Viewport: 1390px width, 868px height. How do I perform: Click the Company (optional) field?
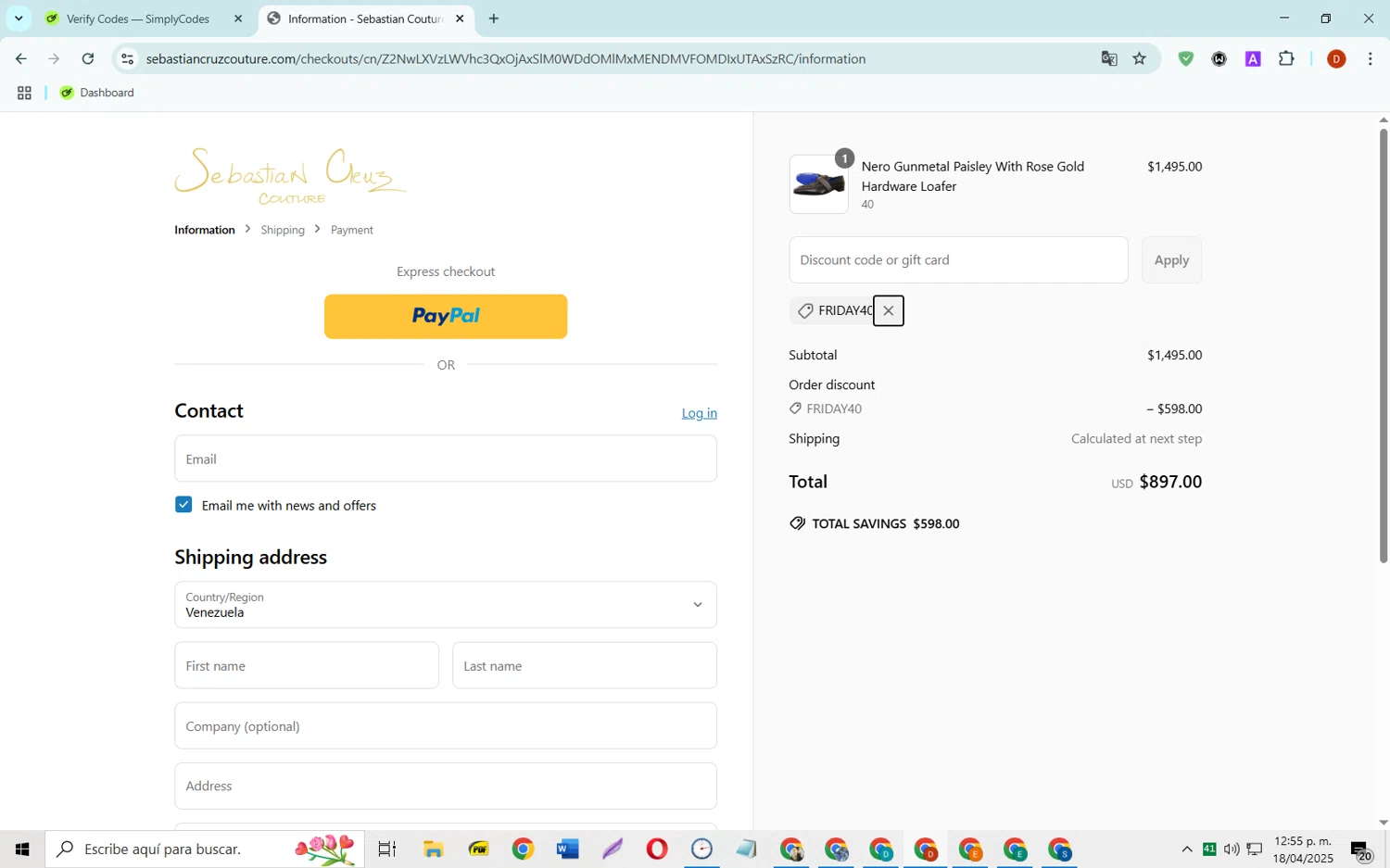pos(446,726)
